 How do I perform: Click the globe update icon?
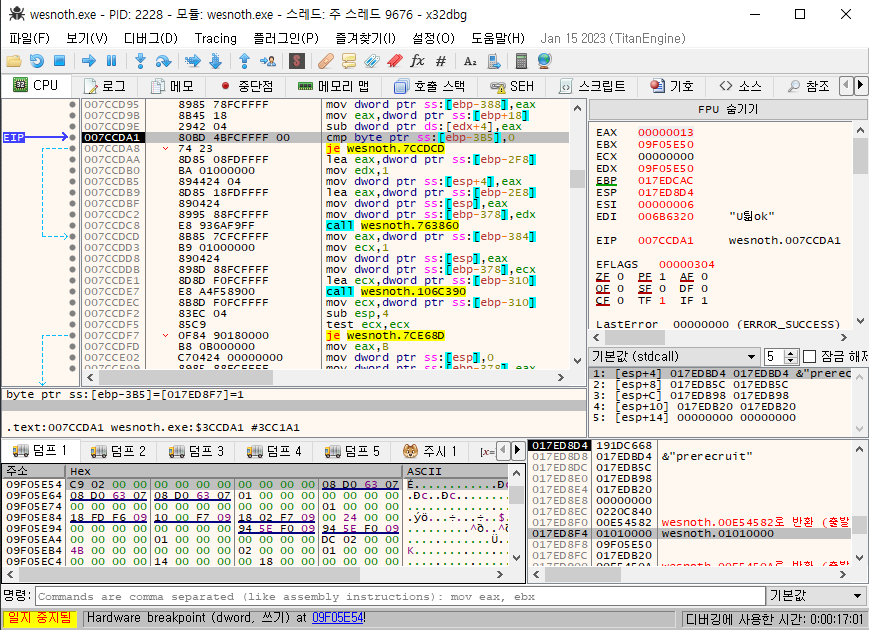544,61
